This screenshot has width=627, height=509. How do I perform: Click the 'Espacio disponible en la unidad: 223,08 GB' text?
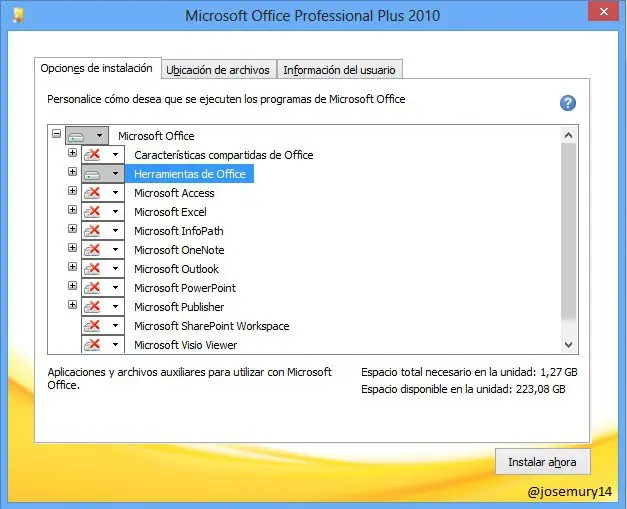[463, 389]
